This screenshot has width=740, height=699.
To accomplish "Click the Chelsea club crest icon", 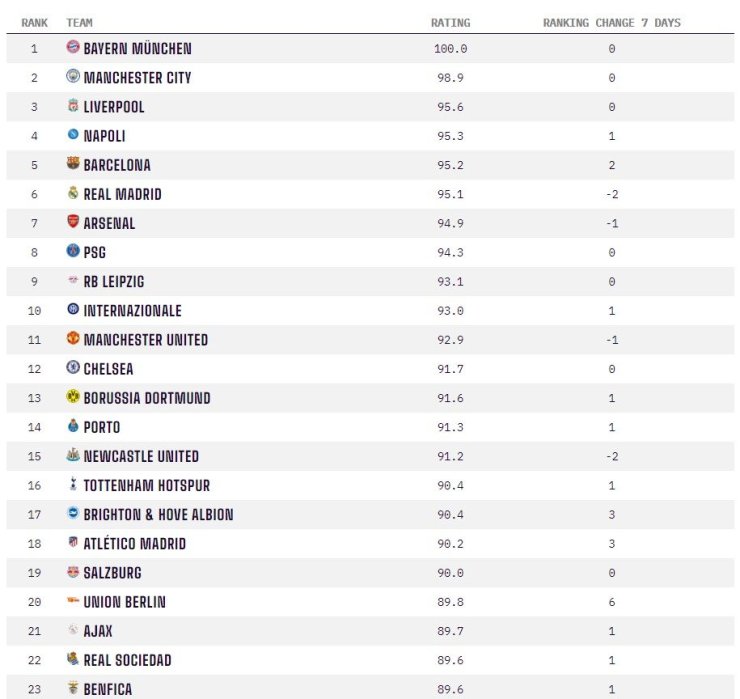I will (73, 367).
